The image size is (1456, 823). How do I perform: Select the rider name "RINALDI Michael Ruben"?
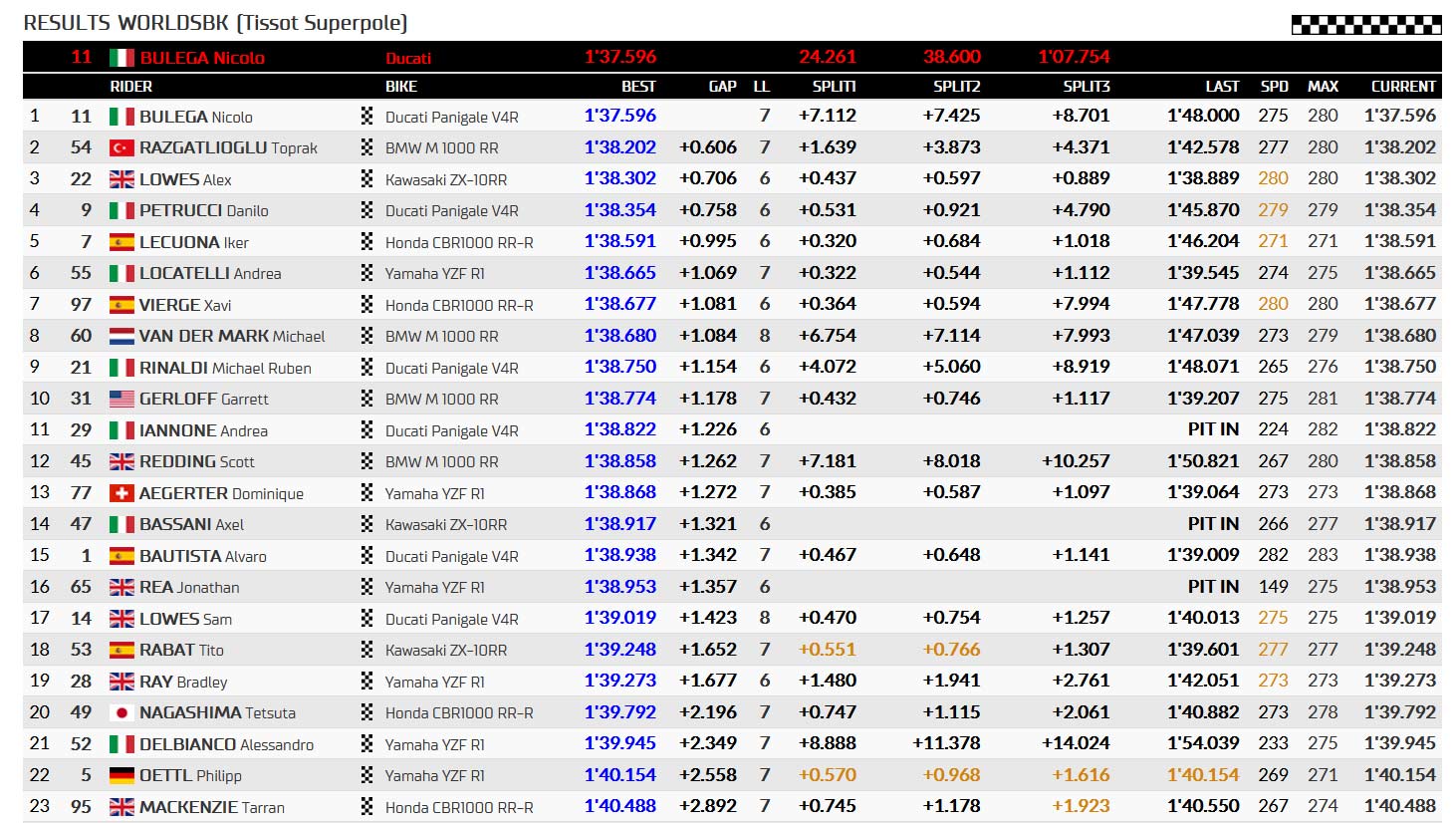click(x=225, y=368)
